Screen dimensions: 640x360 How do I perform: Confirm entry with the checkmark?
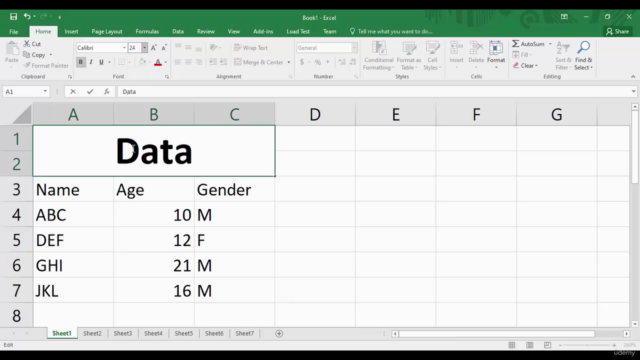[90, 91]
